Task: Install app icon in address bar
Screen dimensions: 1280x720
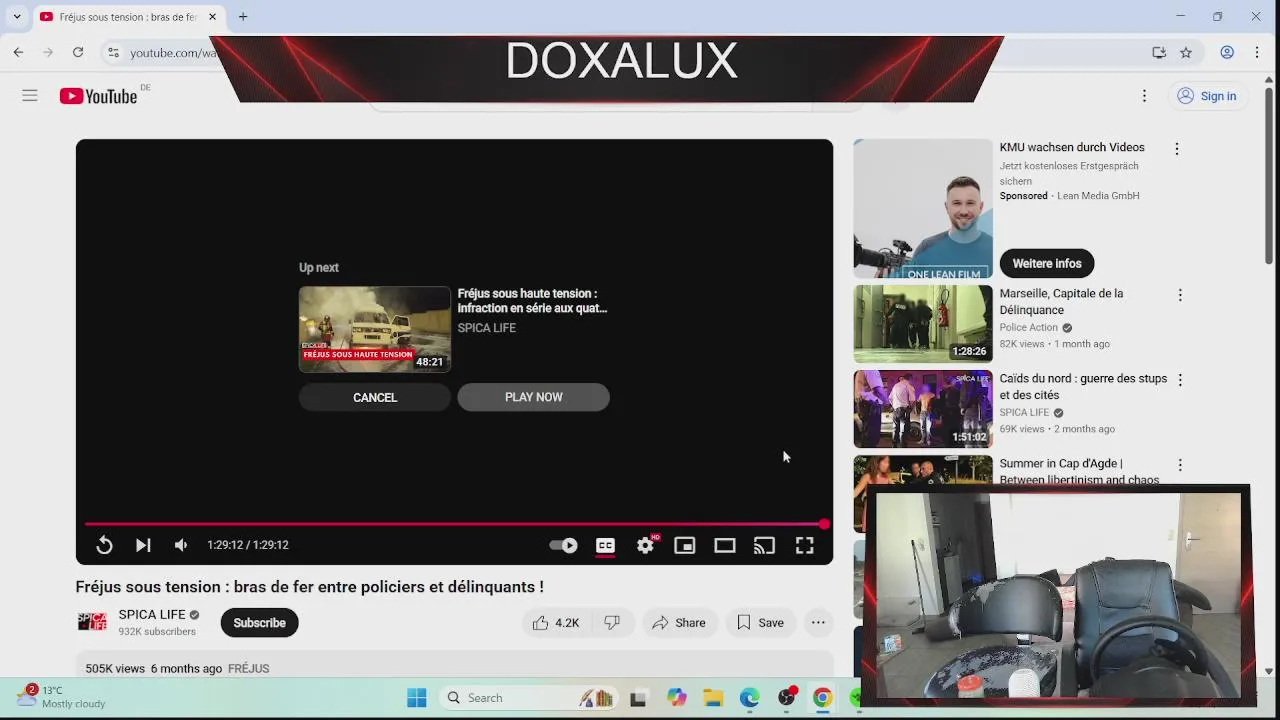Action: [x=1159, y=52]
